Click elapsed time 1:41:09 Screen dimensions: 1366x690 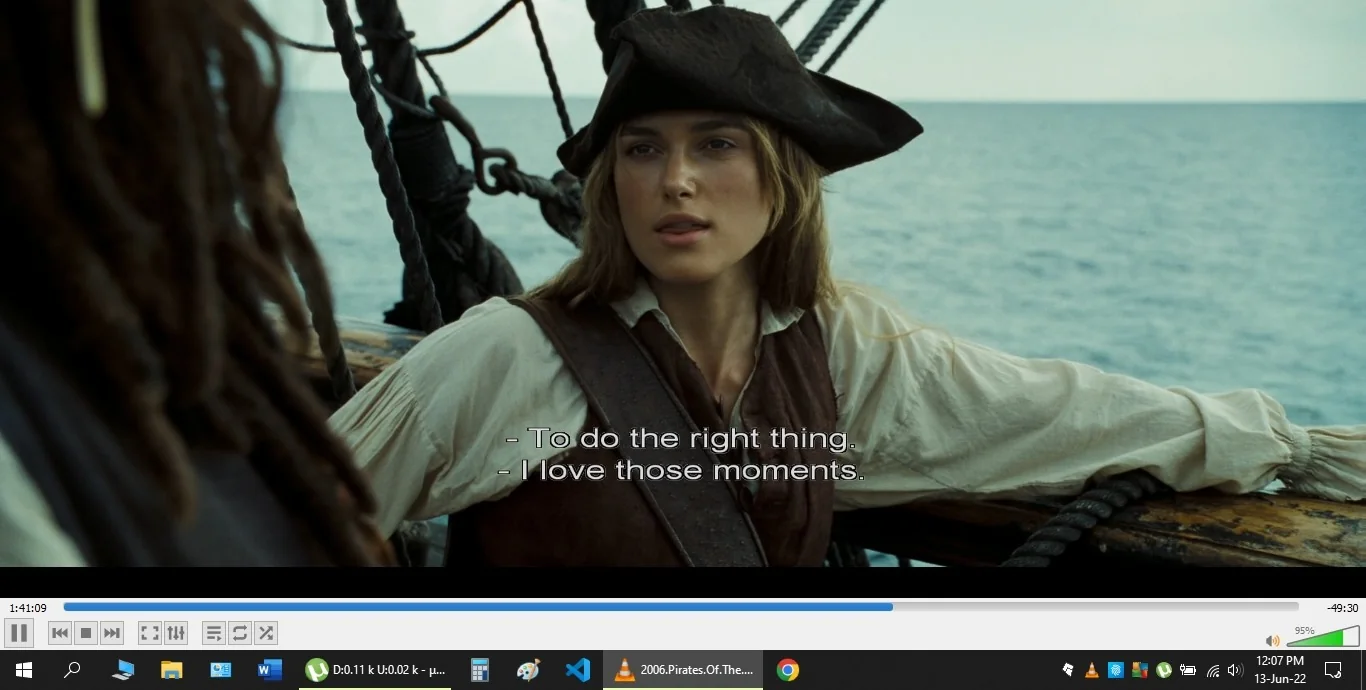28,608
